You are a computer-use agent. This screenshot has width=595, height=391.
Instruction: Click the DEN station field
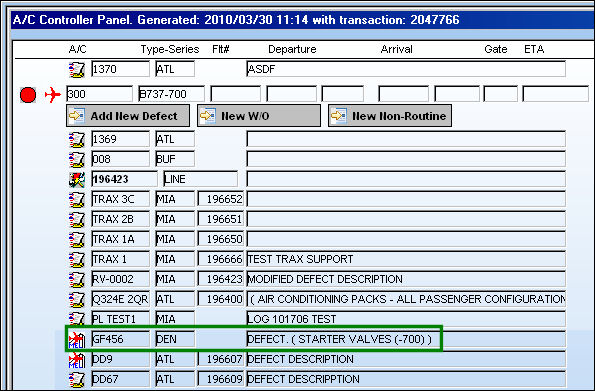coord(175,339)
